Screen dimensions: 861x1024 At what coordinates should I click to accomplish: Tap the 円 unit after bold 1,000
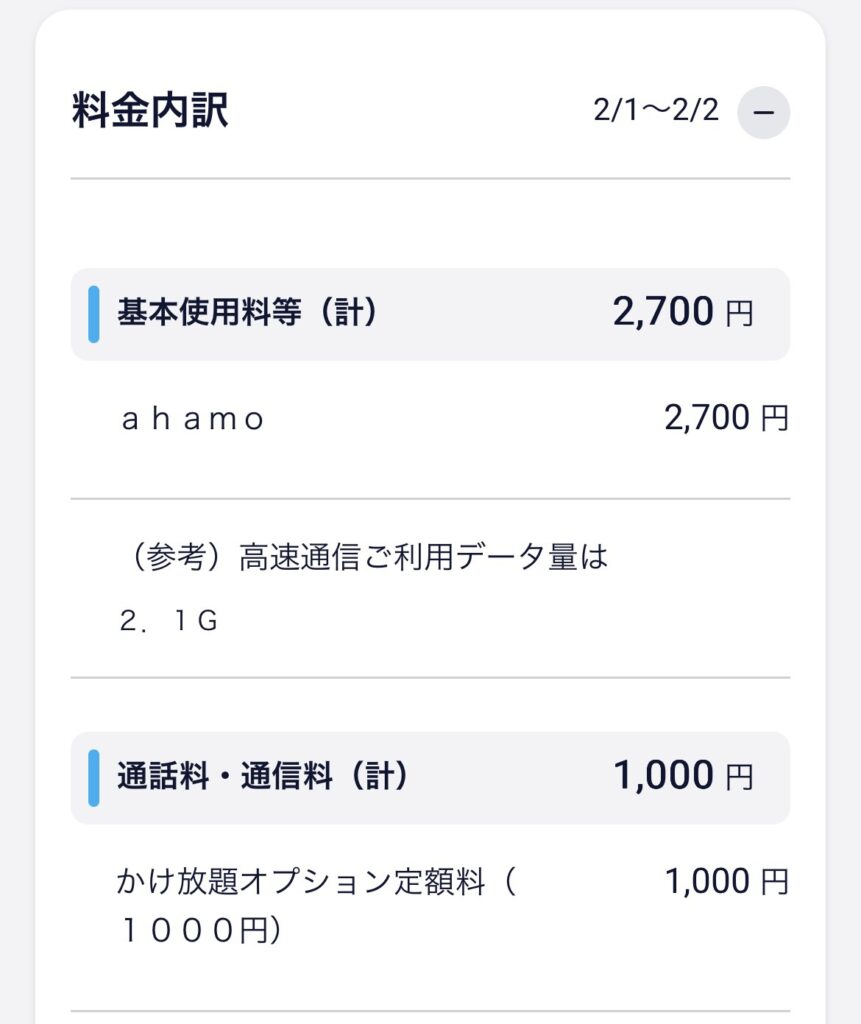click(x=739, y=778)
